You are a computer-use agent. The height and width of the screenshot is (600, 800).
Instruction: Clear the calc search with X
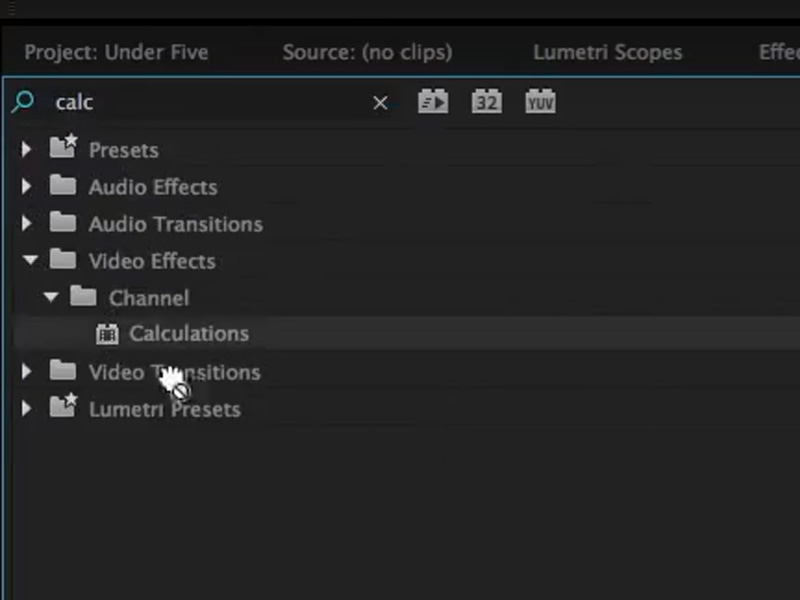[380, 103]
